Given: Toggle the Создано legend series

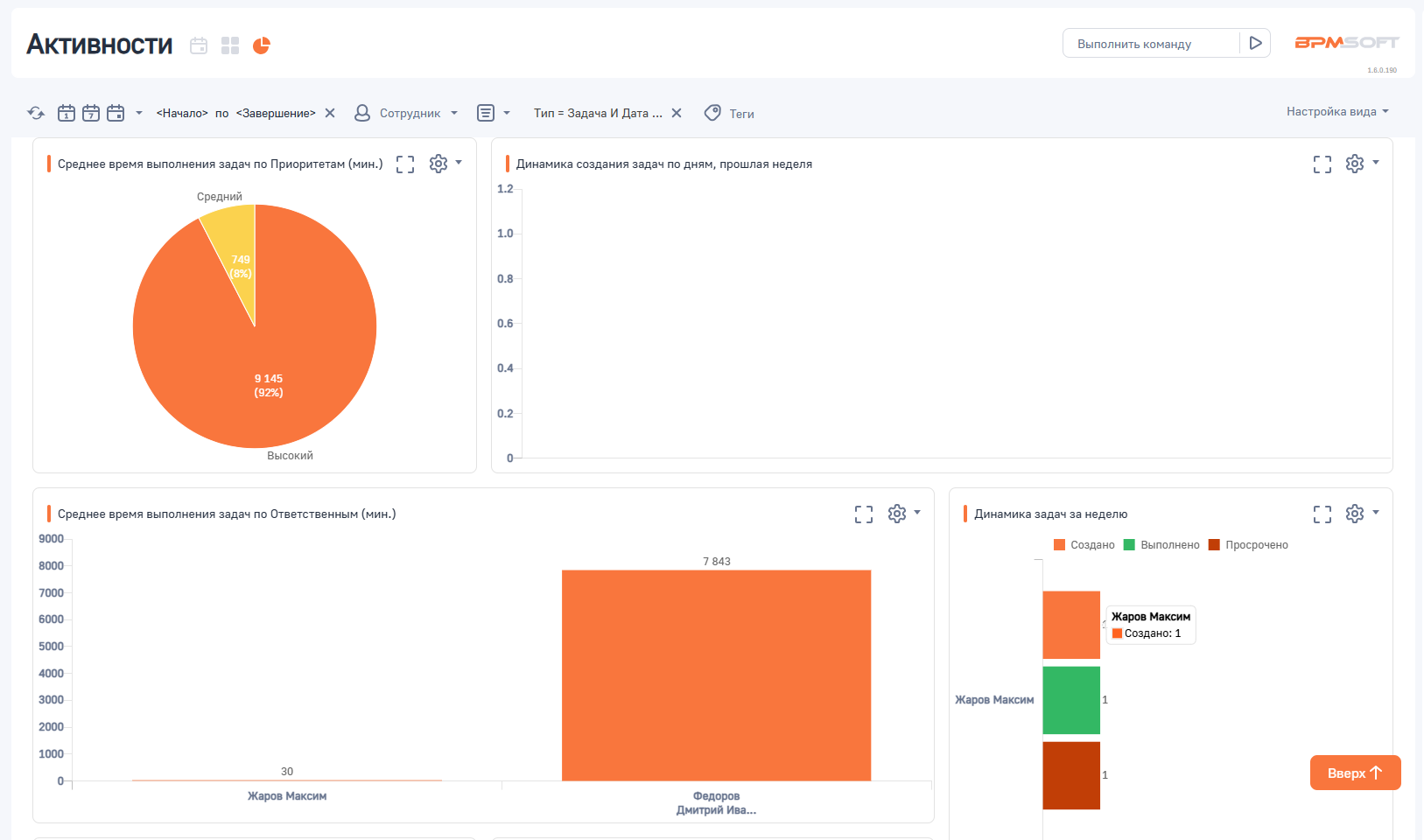Looking at the screenshot, I should tap(1084, 545).
